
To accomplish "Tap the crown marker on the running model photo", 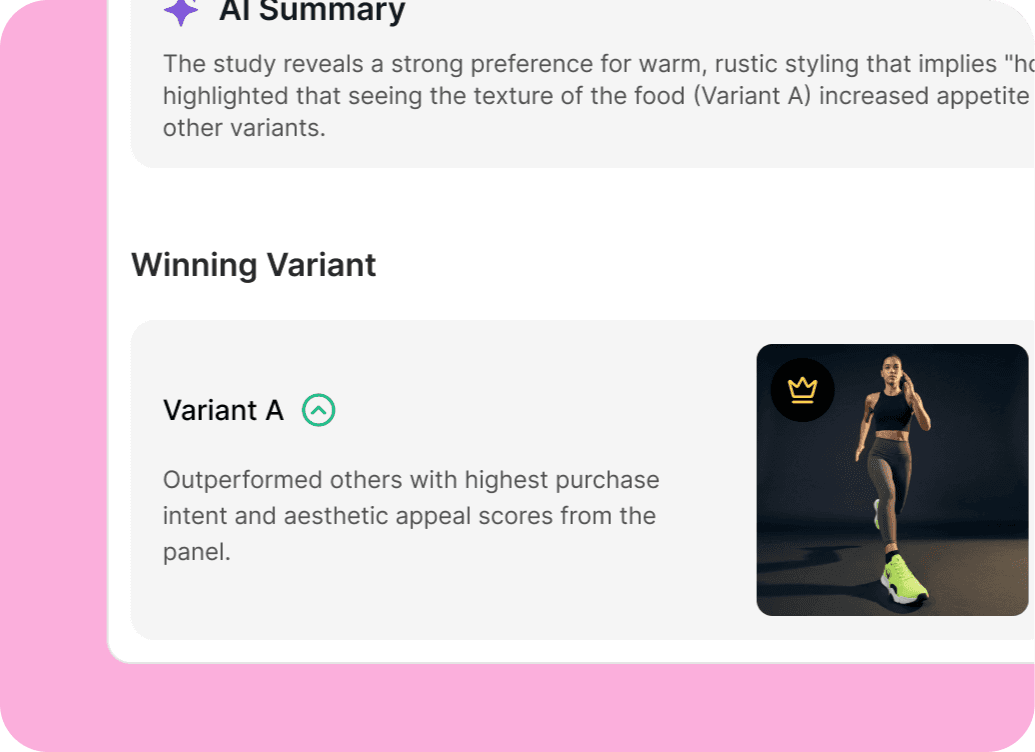I will point(802,390).
